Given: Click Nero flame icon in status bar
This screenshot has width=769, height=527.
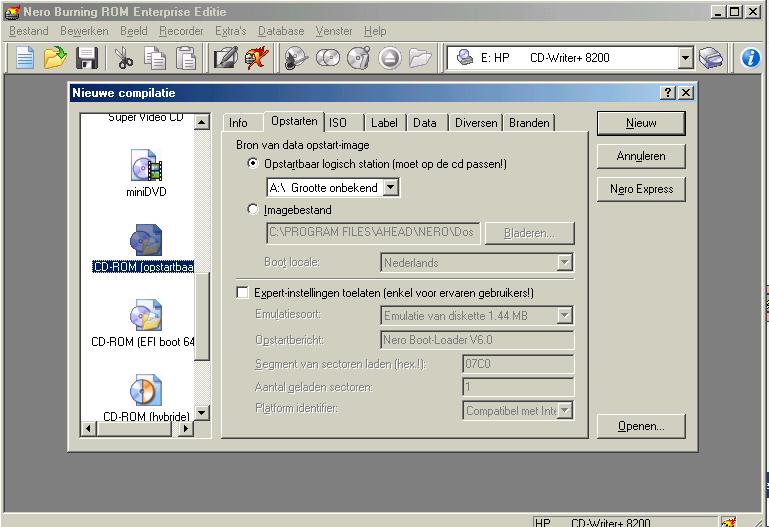Looking at the screenshot, I should pyautogui.click(x=729, y=522).
